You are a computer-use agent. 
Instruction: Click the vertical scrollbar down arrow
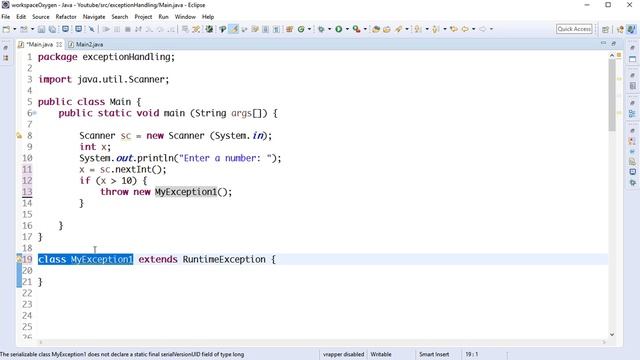[x=612, y=335]
